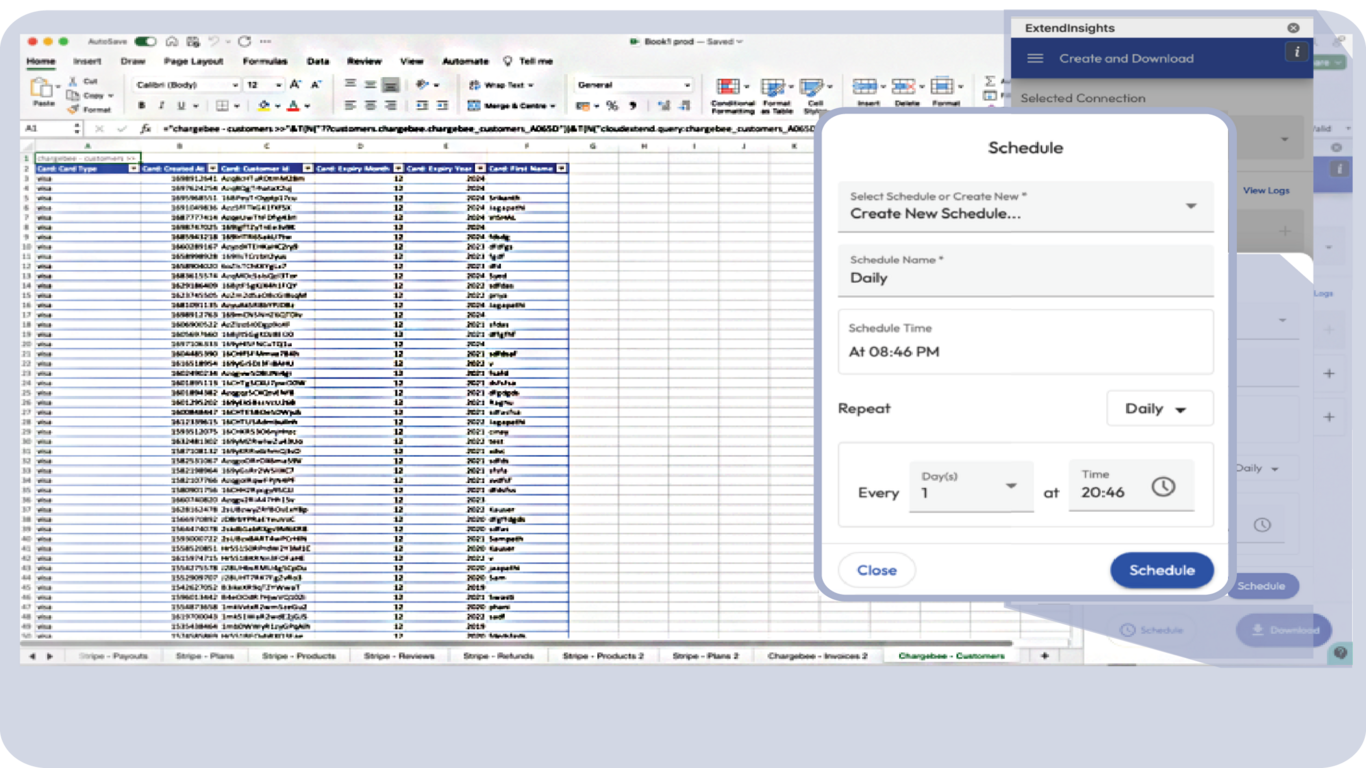Click the Borders icon

pyautogui.click(x=221, y=106)
